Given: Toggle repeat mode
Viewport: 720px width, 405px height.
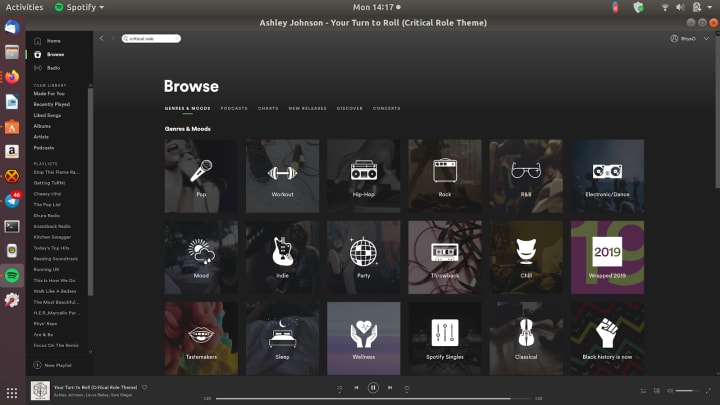Looking at the screenshot, I should tap(406, 388).
